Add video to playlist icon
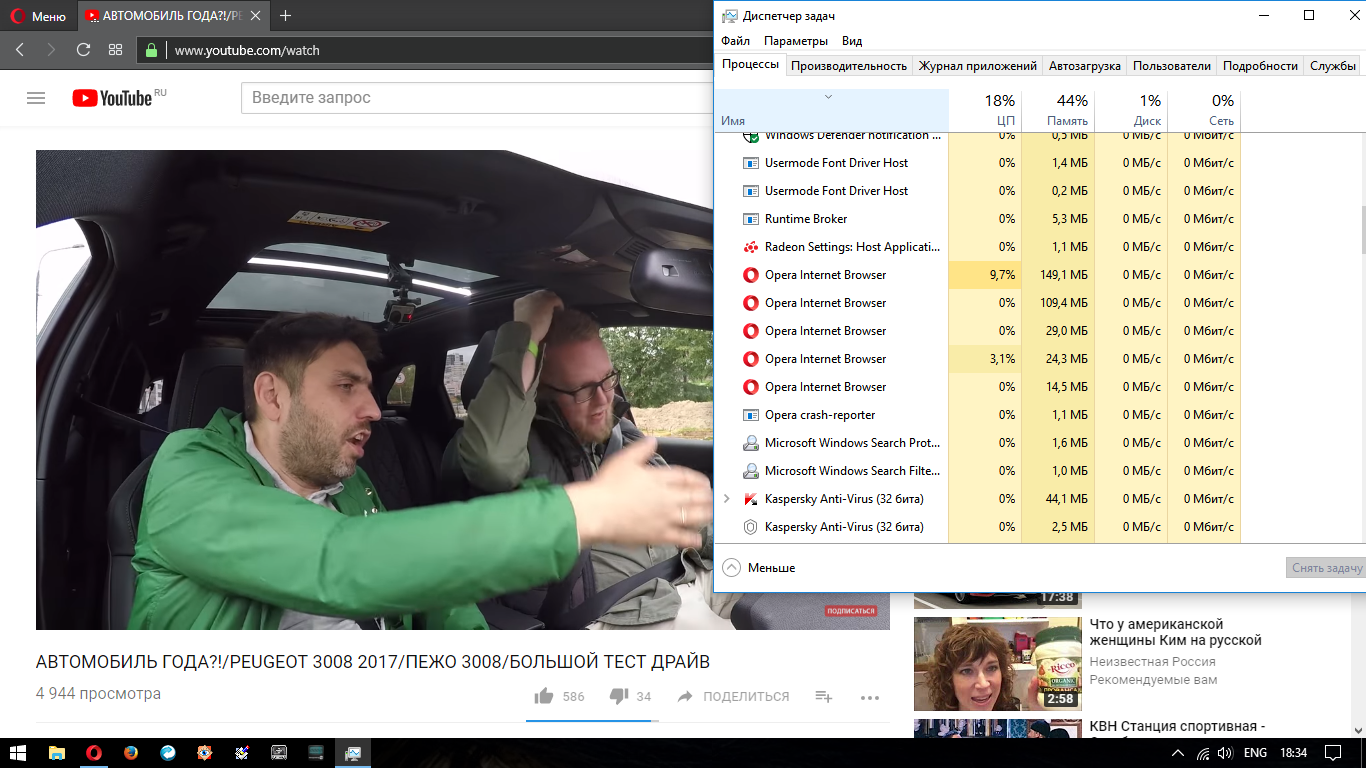Image resolution: width=1366 pixels, height=768 pixels. [823, 696]
